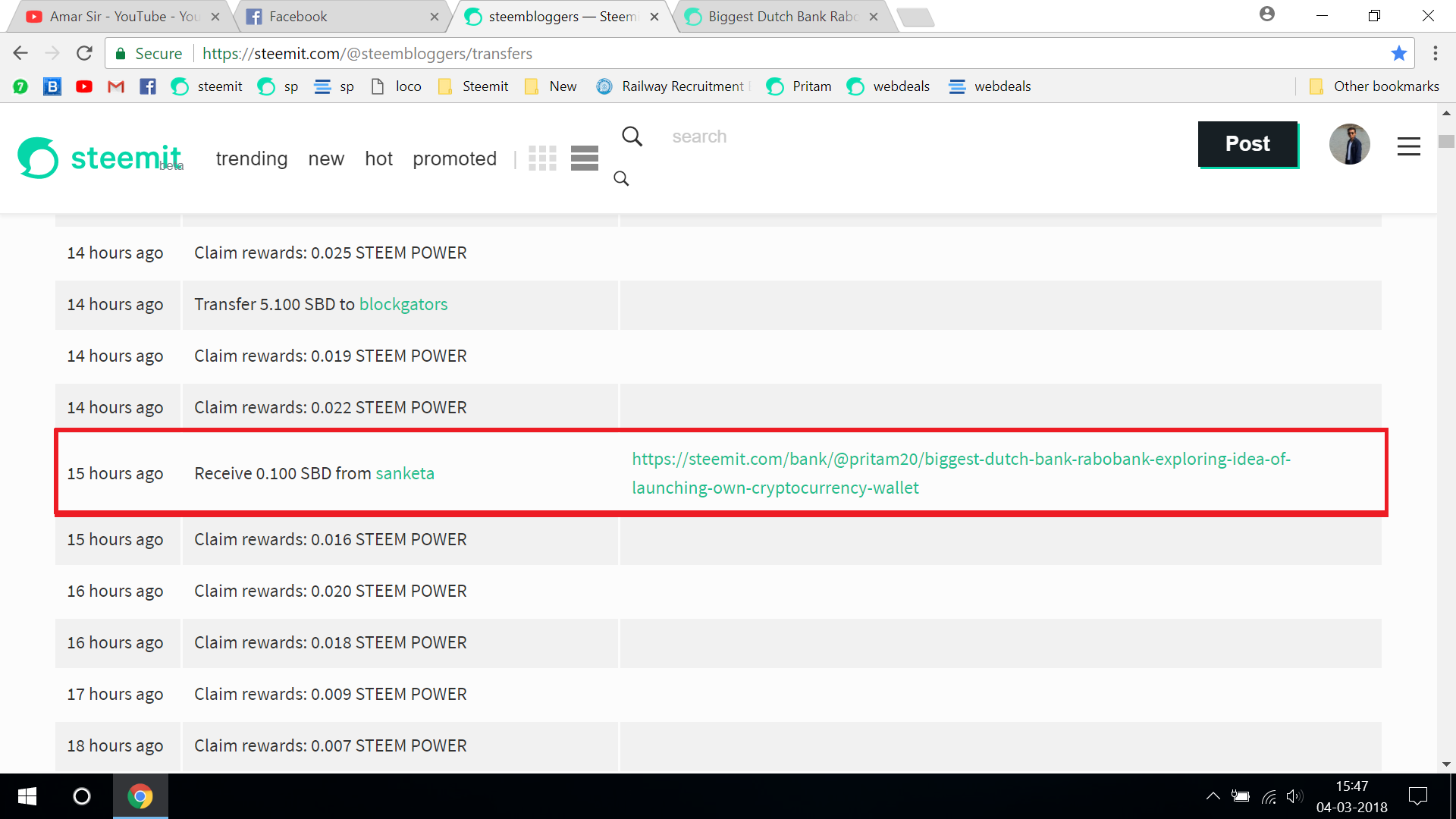The width and height of the screenshot is (1456, 819).
Task: Bookmark page with the star icon
Action: click(x=1399, y=53)
